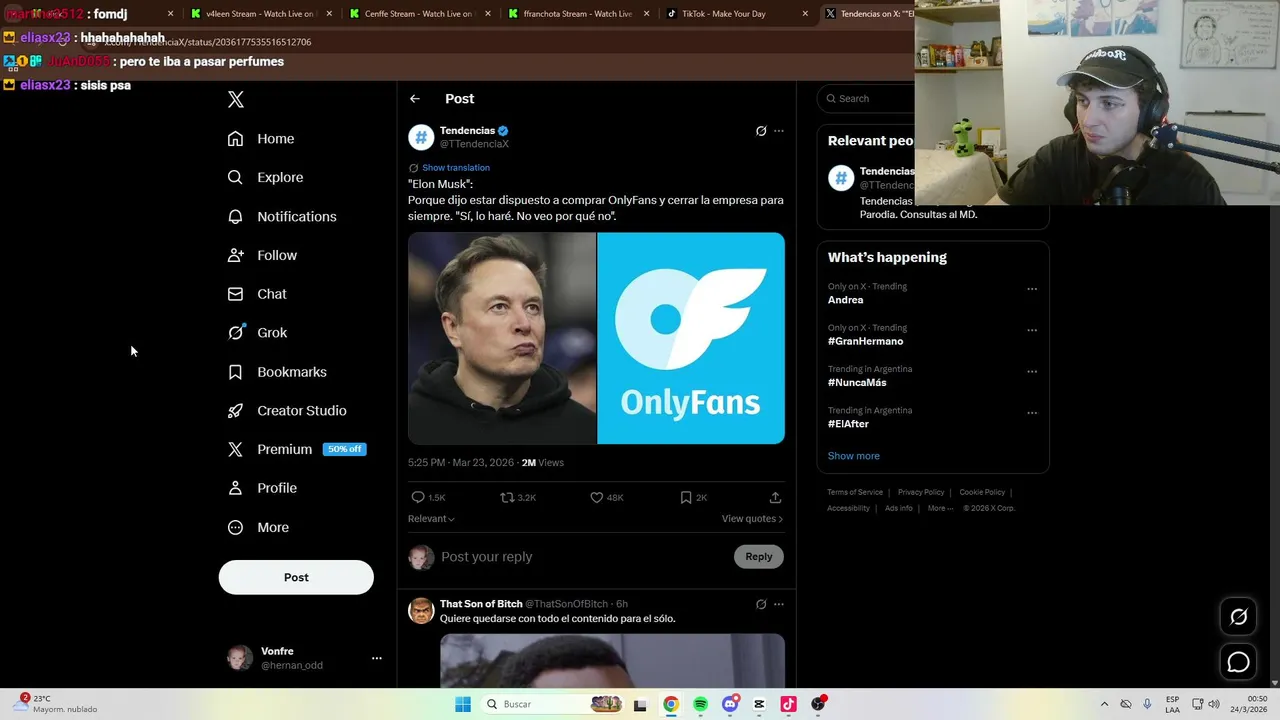This screenshot has width=1280, height=720.
Task: Click the Premium X icon
Action: point(235,450)
